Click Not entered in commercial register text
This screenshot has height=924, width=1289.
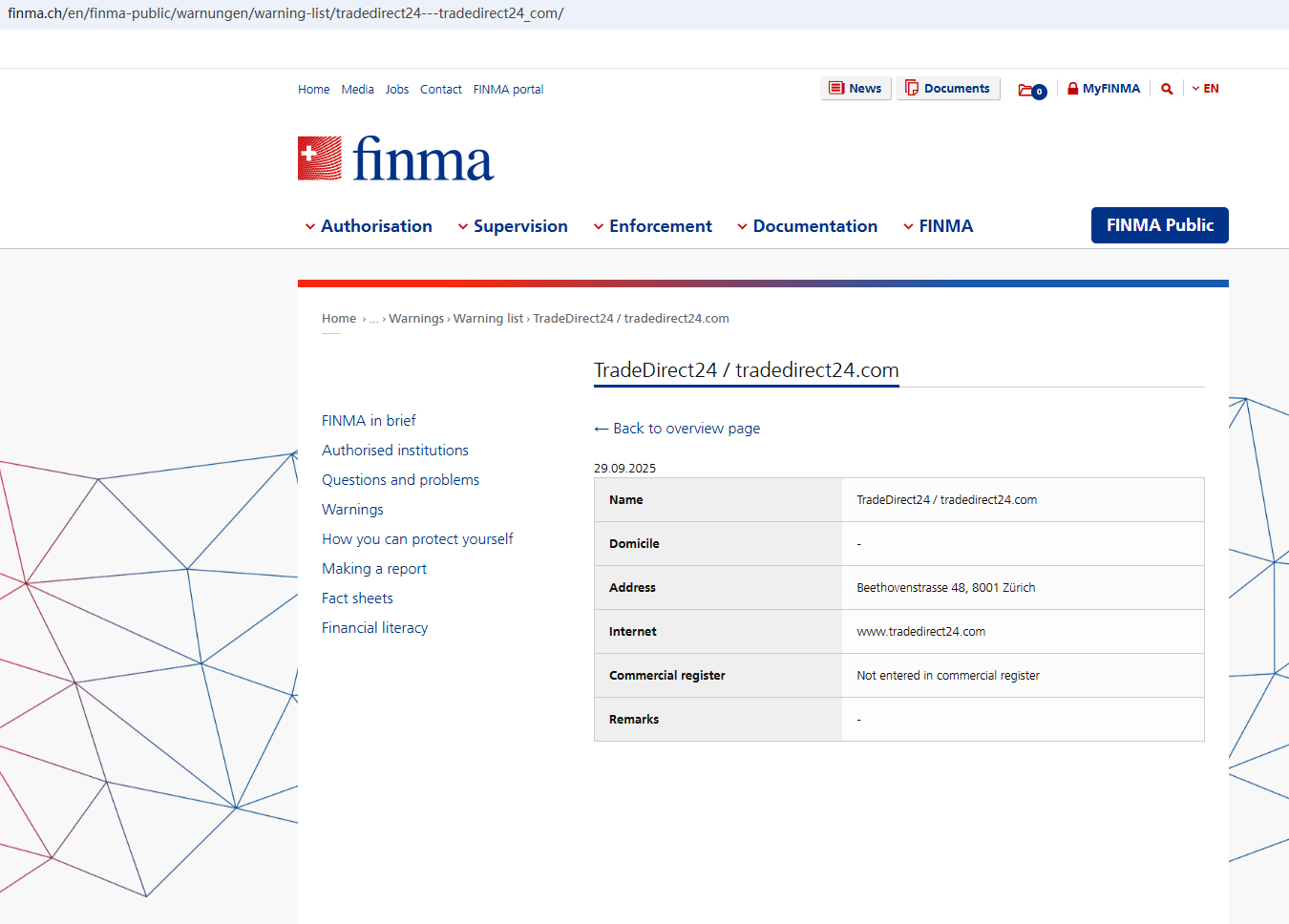[x=948, y=676]
